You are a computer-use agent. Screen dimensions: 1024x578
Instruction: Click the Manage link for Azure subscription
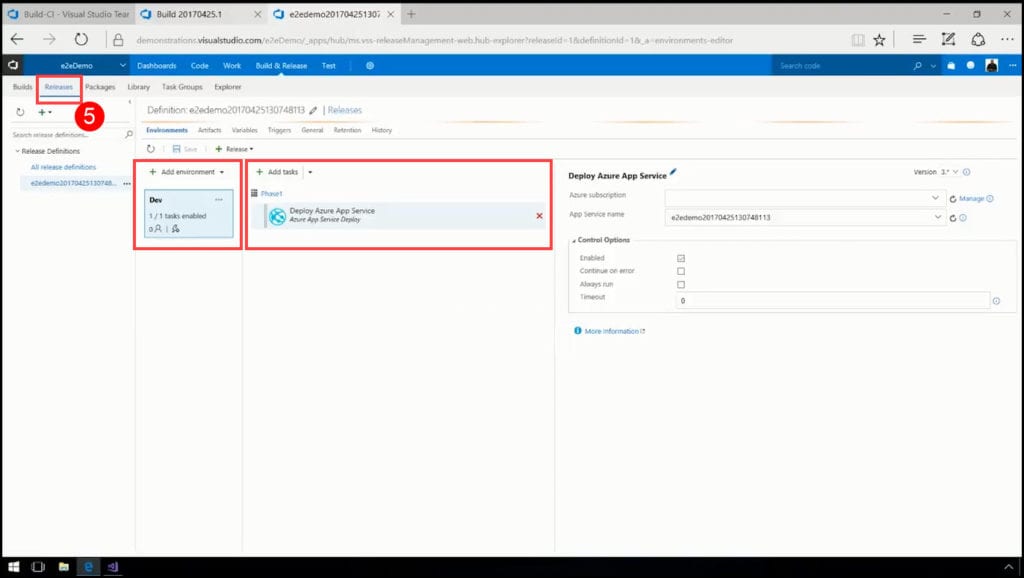[972, 199]
